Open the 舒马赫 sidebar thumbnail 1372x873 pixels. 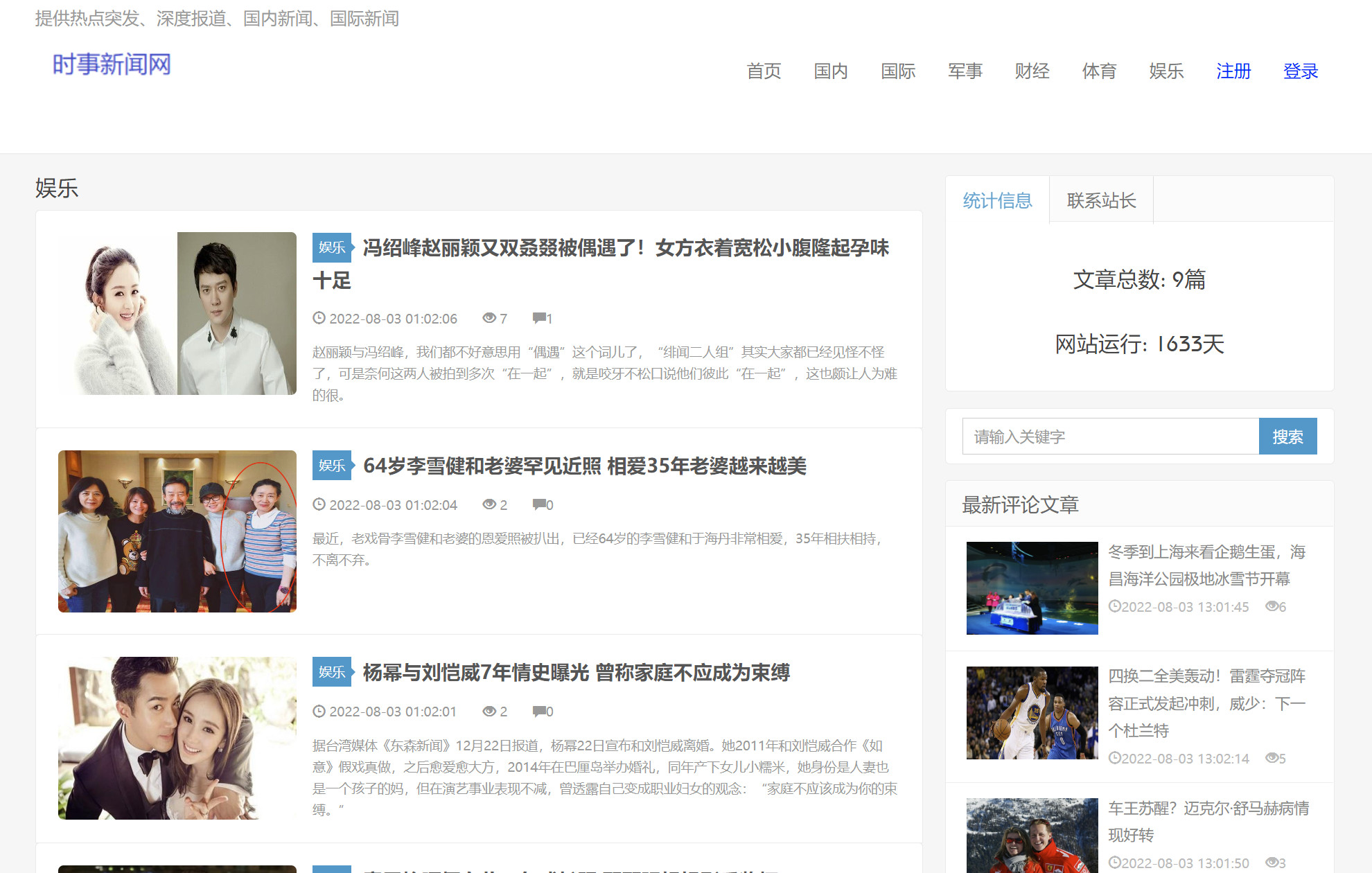pos(1032,836)
